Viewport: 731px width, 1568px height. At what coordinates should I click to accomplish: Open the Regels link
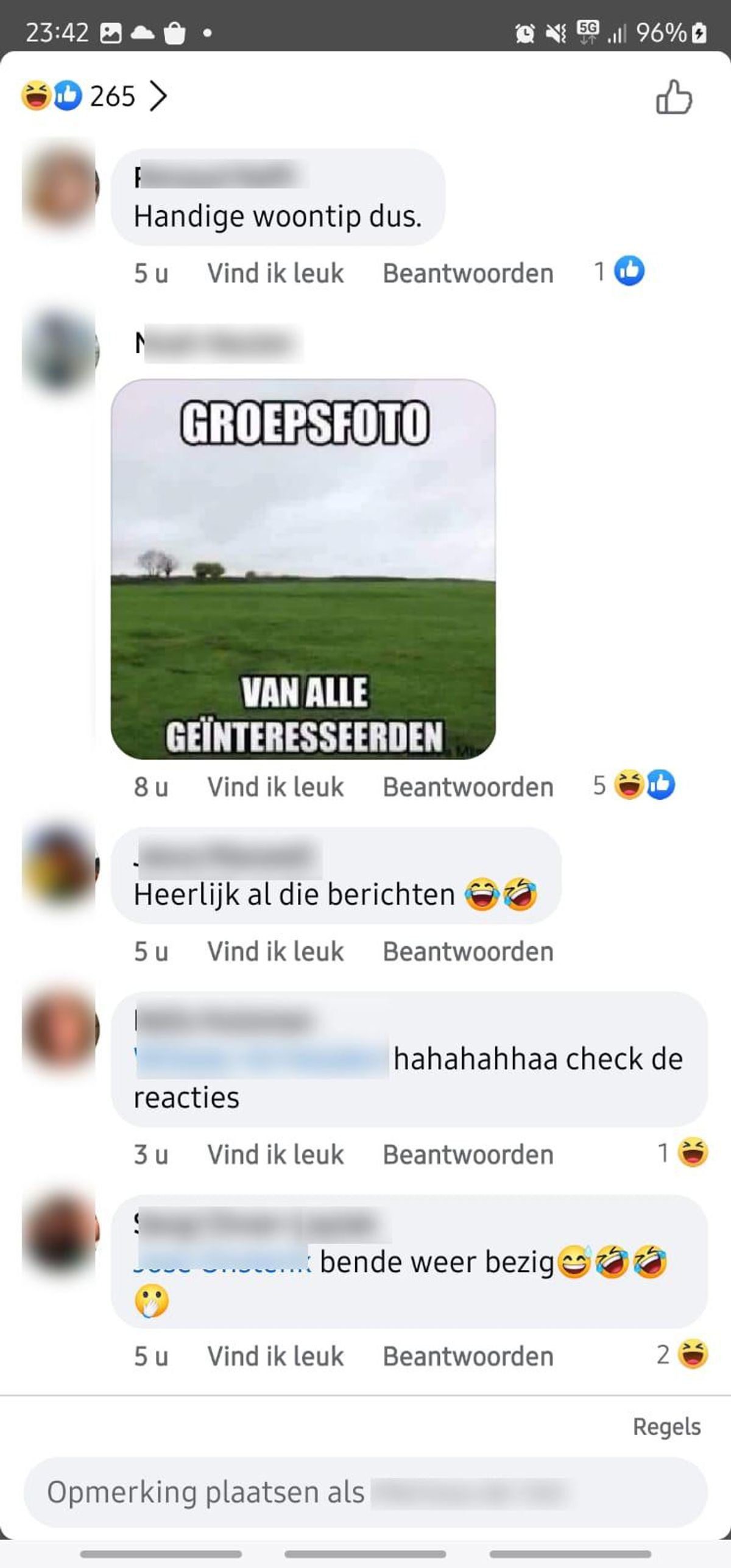tap(666, 1427)
